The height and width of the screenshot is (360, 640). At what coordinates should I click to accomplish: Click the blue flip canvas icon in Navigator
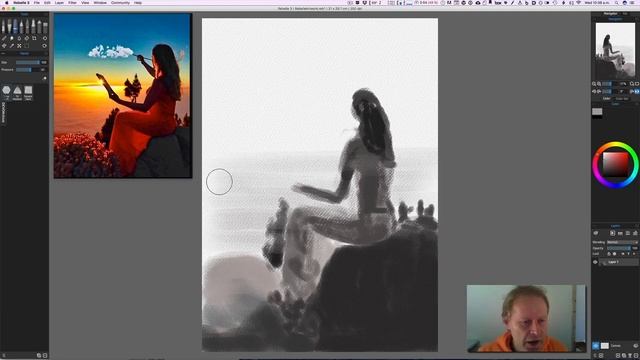click(x=637, y=91)
